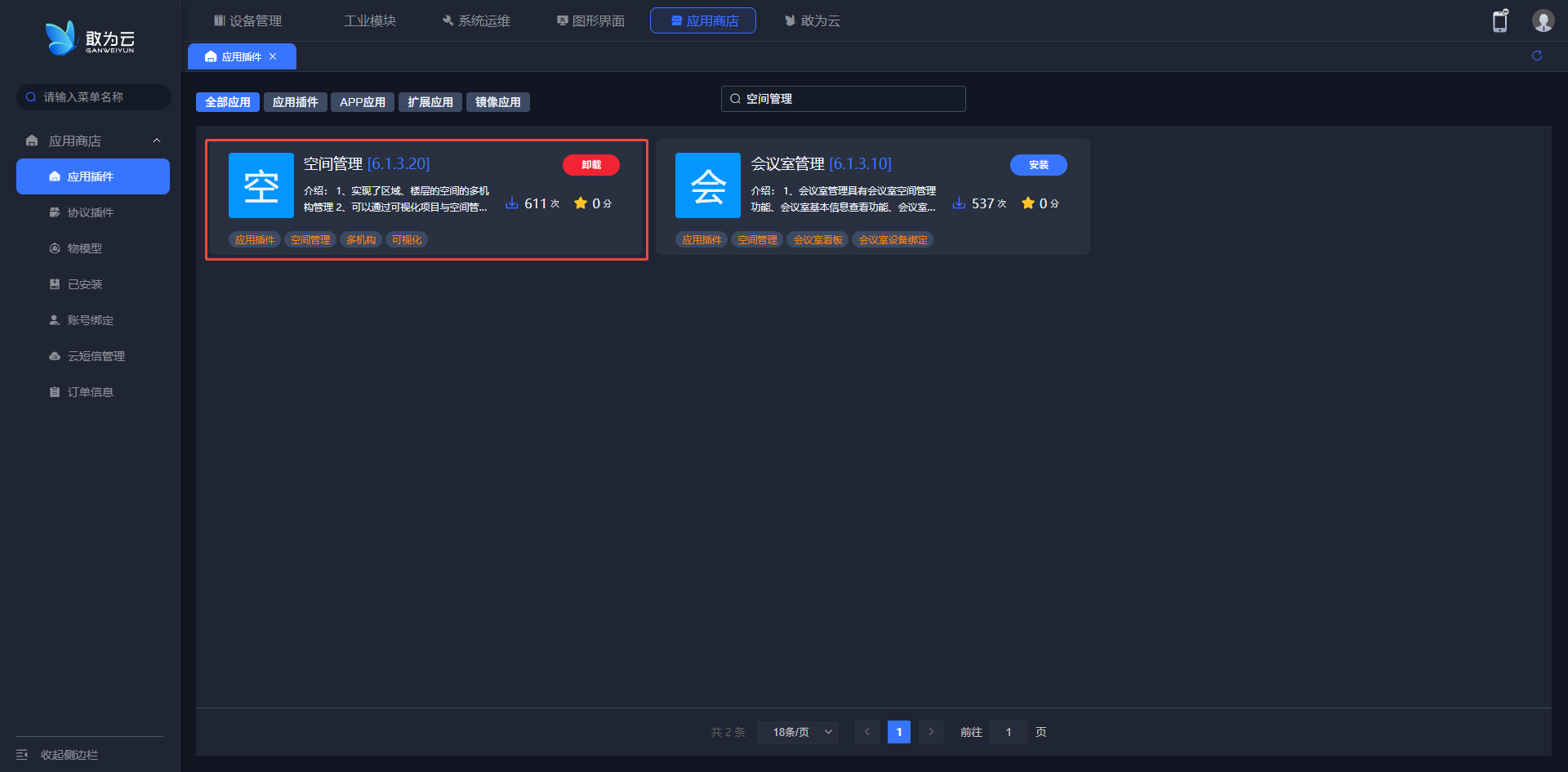Open the user avatar menu
This screenshot has width=1568, height=772.
coord(1543,20)
